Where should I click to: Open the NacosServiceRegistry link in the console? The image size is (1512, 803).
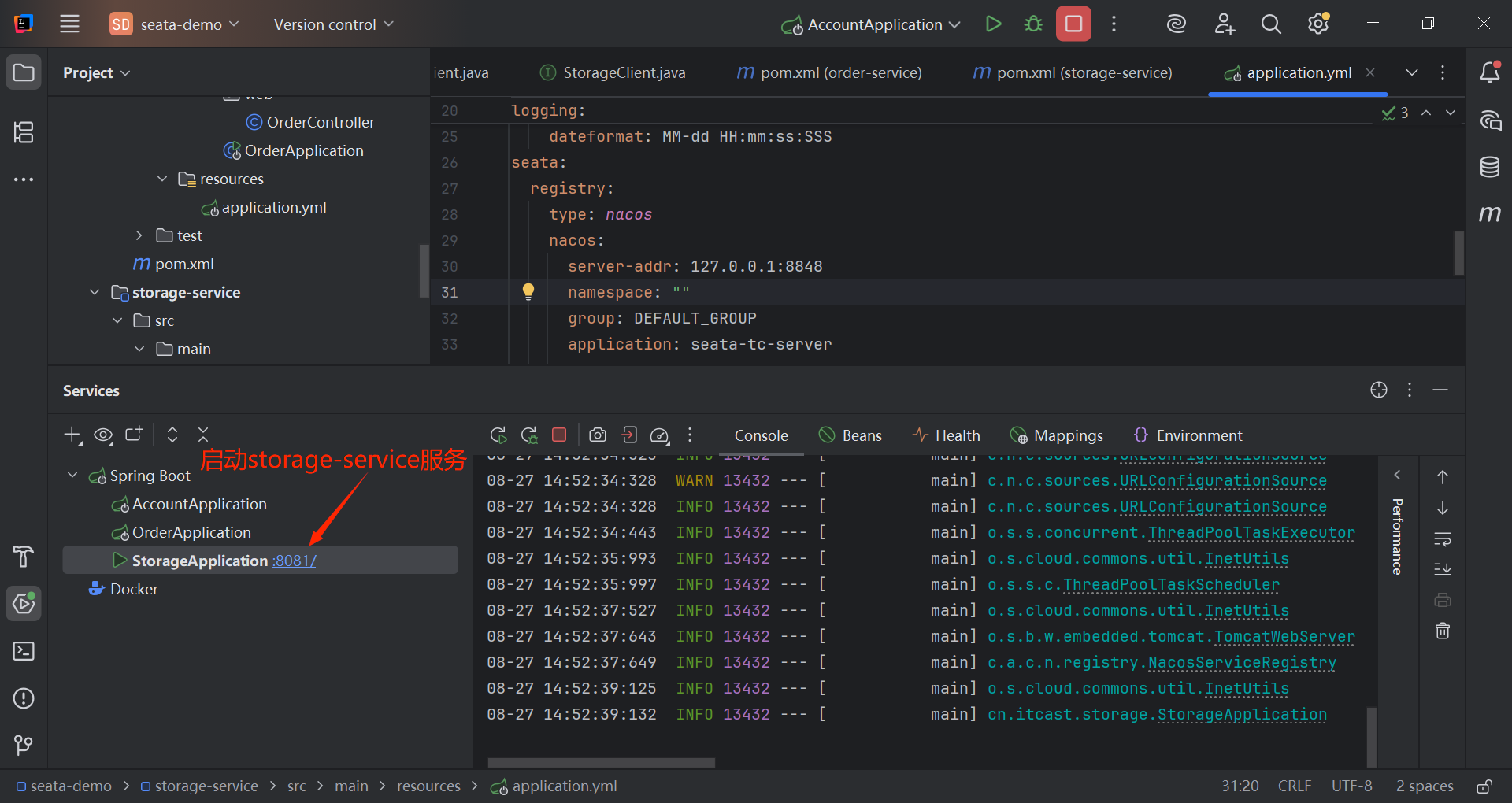pos(1242,662)
